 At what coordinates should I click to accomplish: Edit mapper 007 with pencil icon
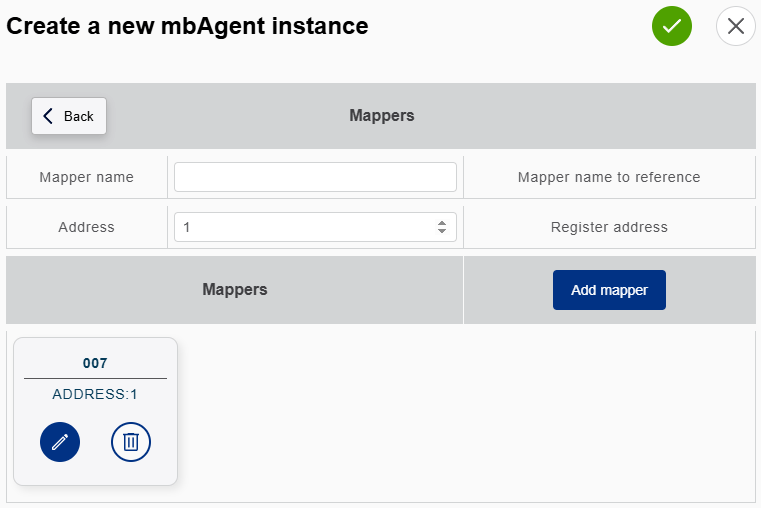tap(60, 442)
